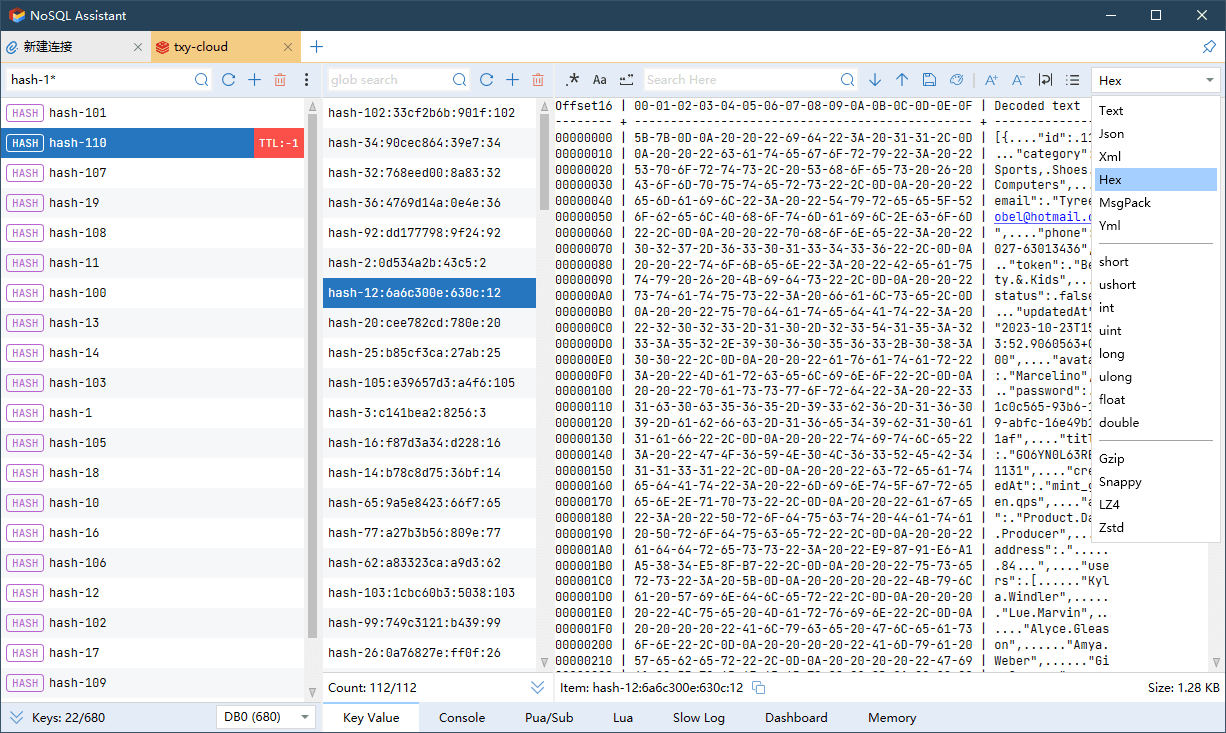Jump to previous search result arrow
The width and height of the screenshot is (1226, 733).
pyautogui.click(x=902, y=80)
